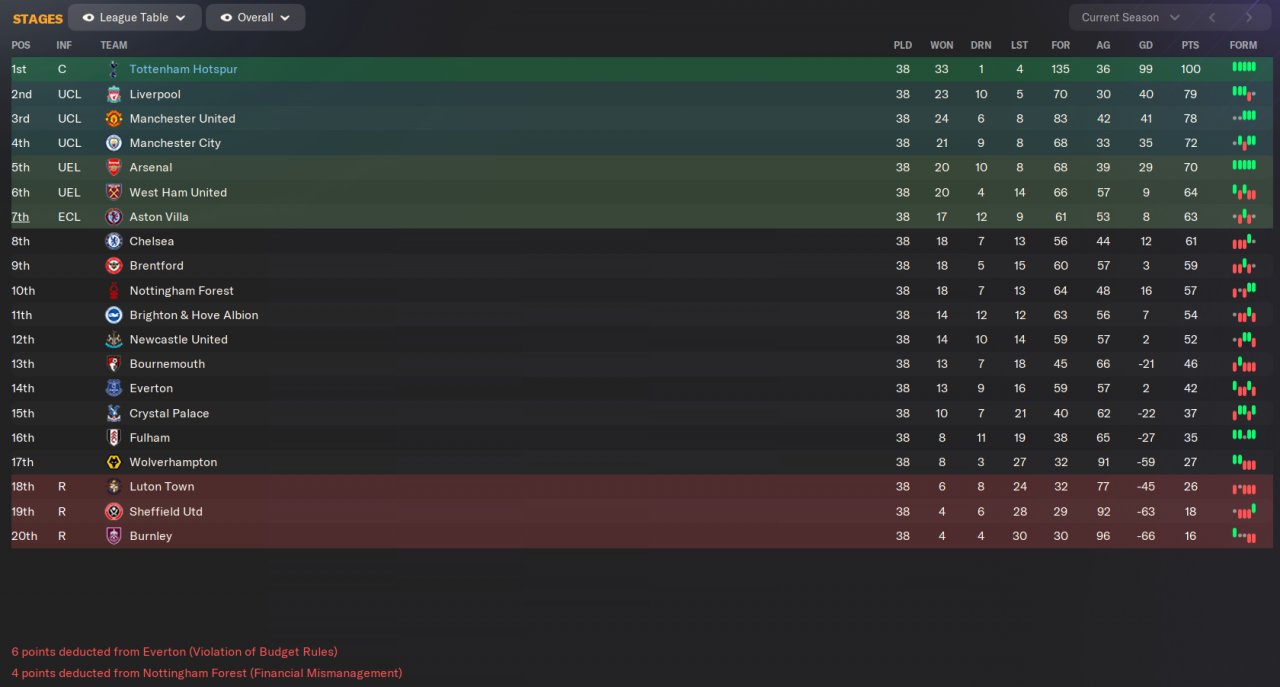Click the Everton club crest
Viewport: 1280px width, 687px height.
tap(113, 388)
